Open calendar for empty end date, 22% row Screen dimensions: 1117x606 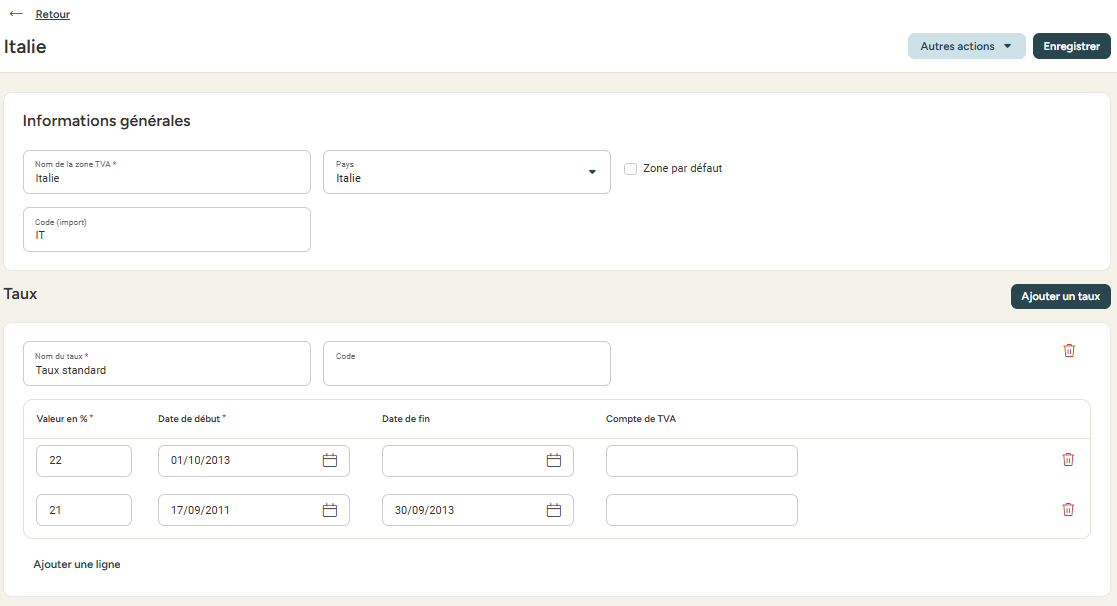tap(554, 461)
